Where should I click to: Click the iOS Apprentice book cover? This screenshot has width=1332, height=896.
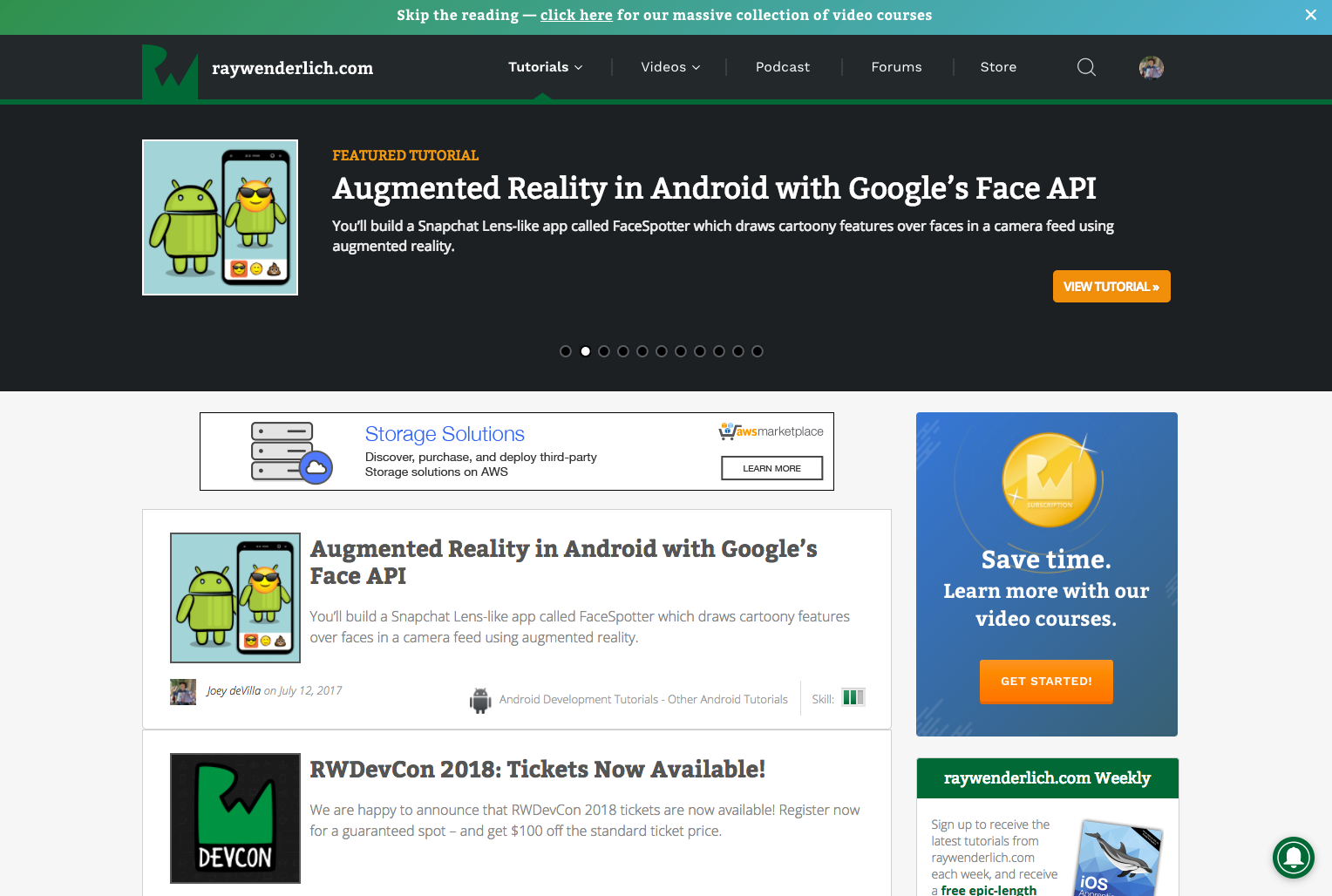tap(1118, 859)
